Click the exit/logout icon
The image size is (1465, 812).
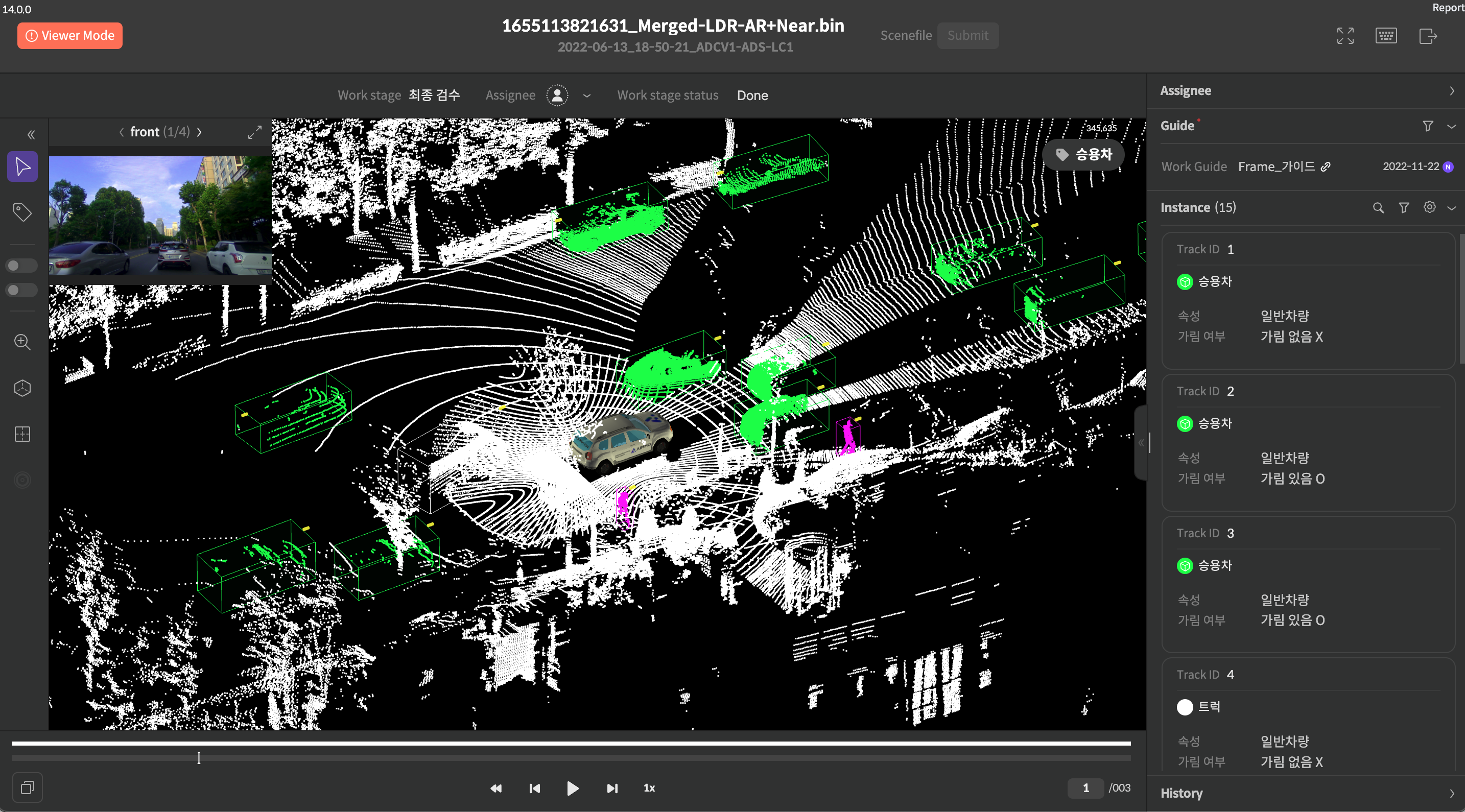[1428, 36]
